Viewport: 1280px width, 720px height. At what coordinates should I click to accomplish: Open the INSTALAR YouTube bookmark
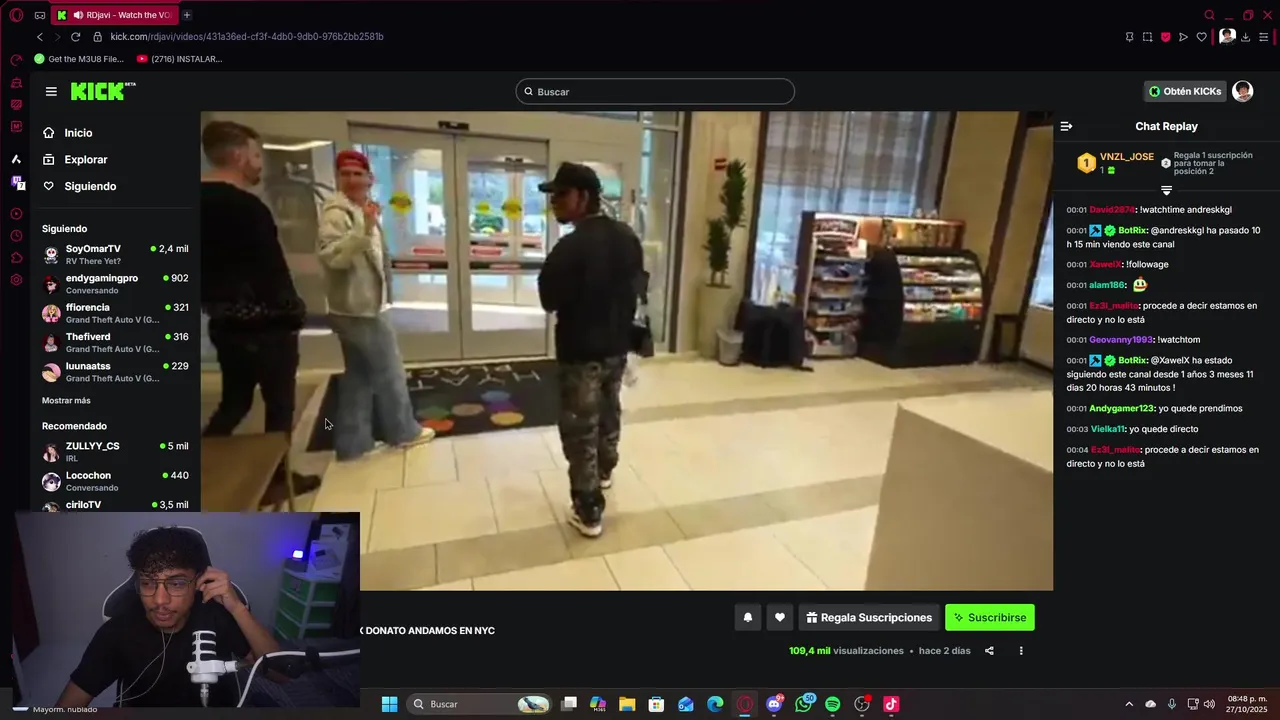(179, 59)
